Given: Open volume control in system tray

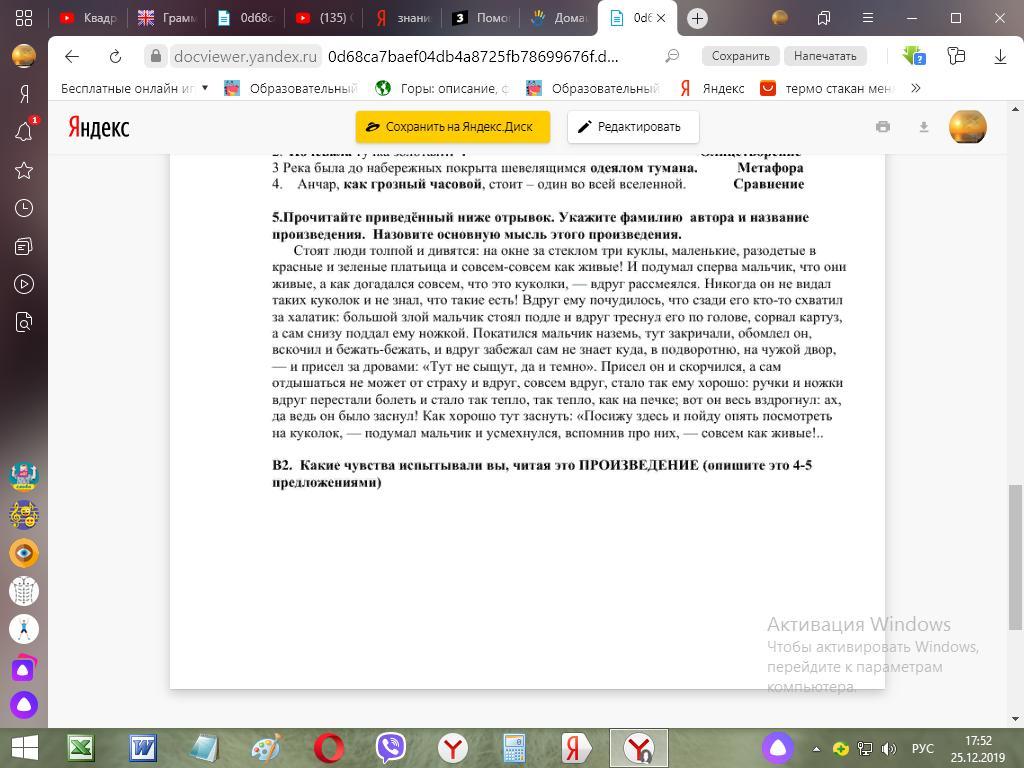Looking at the screenshot, I should 888,748.
